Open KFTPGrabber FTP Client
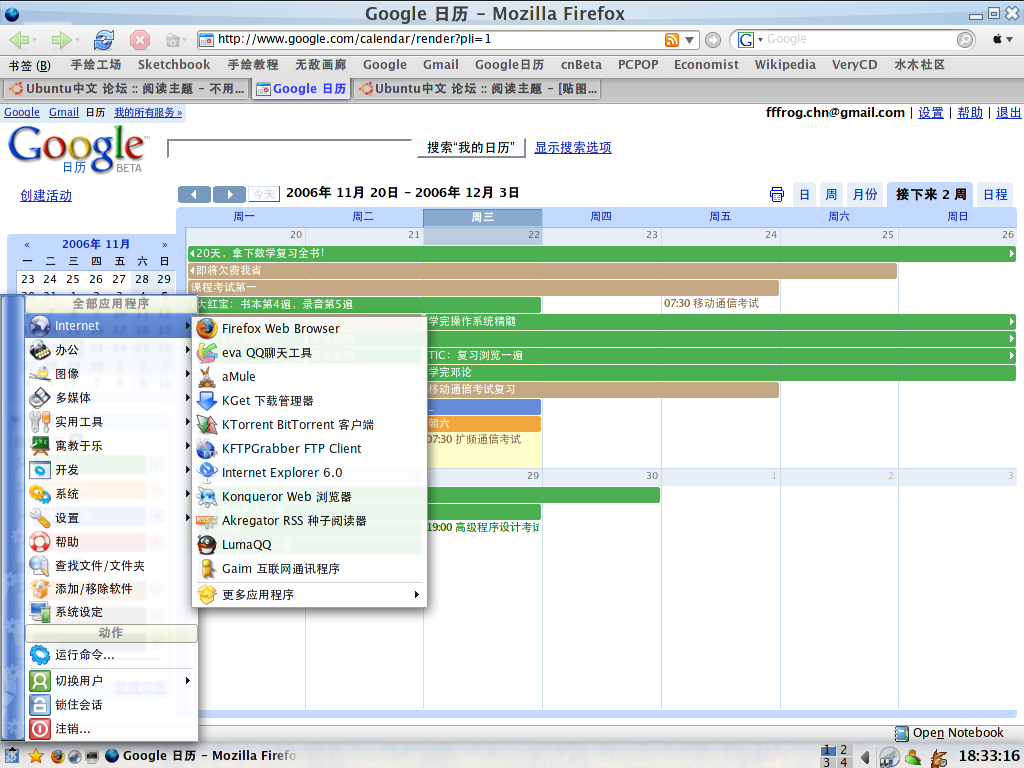 (309, 449)
